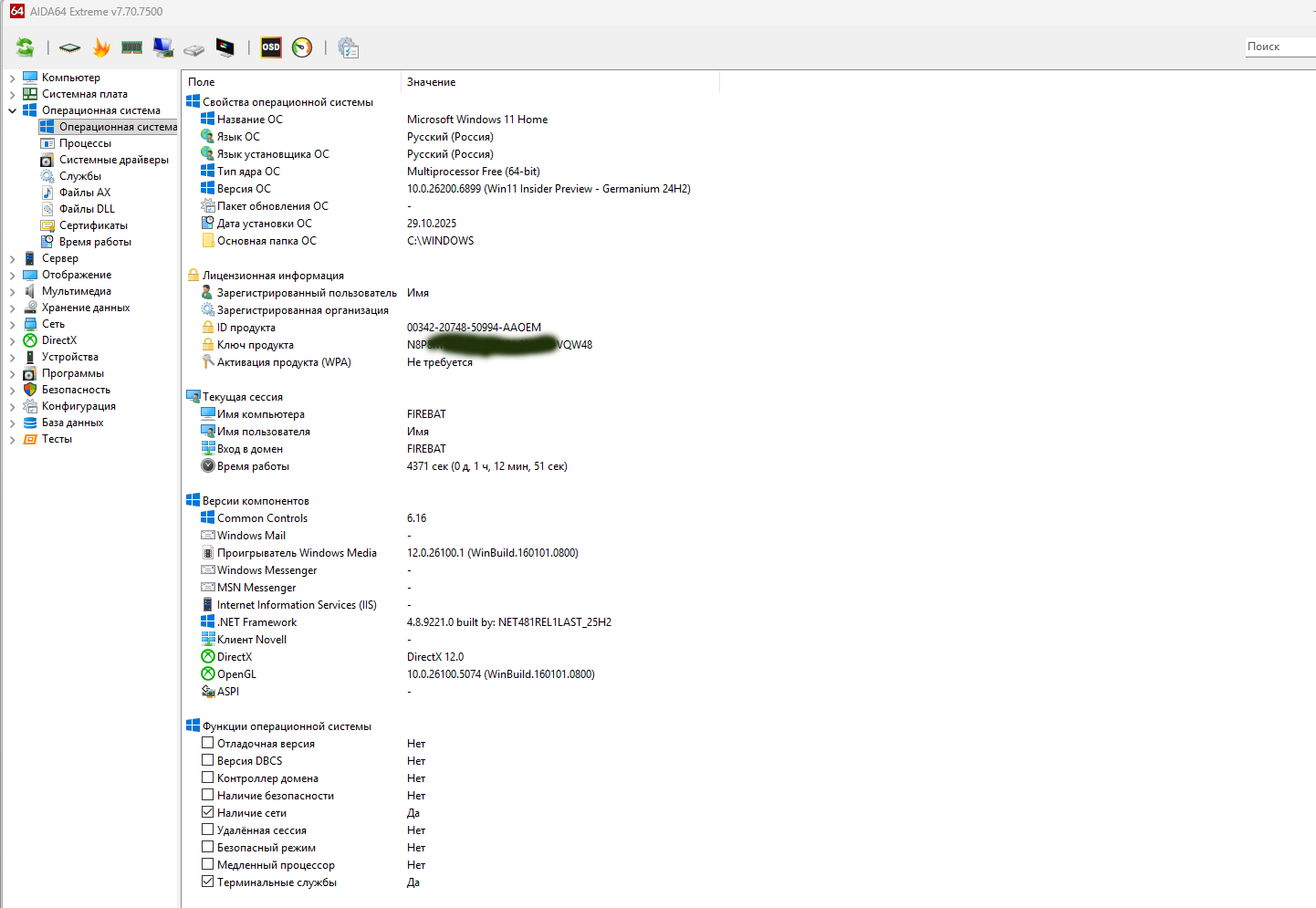
Task: Click the Безопасный режим checkbox
Action: click(208, 847)
